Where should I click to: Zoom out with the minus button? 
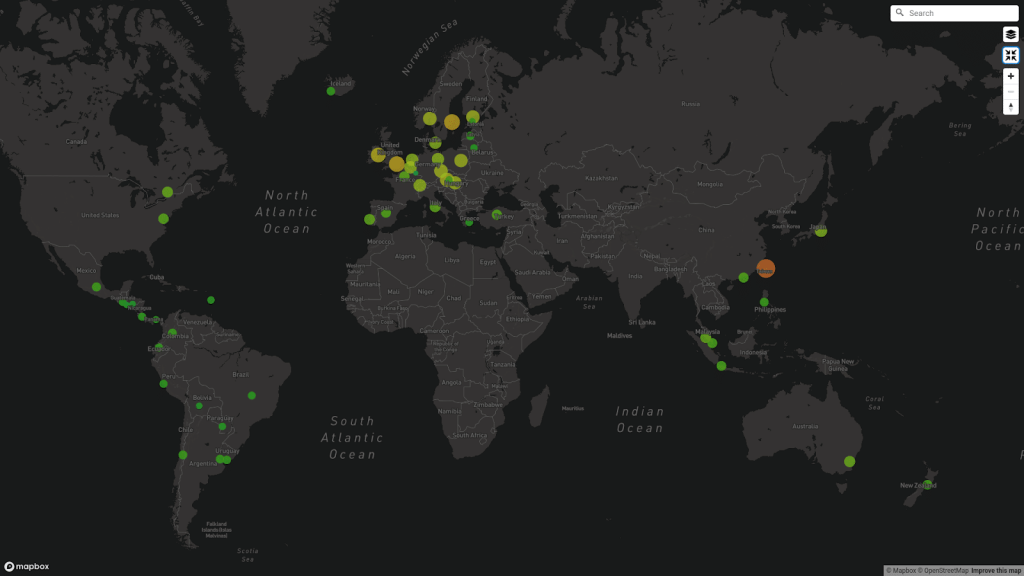tap(1011, 91)
